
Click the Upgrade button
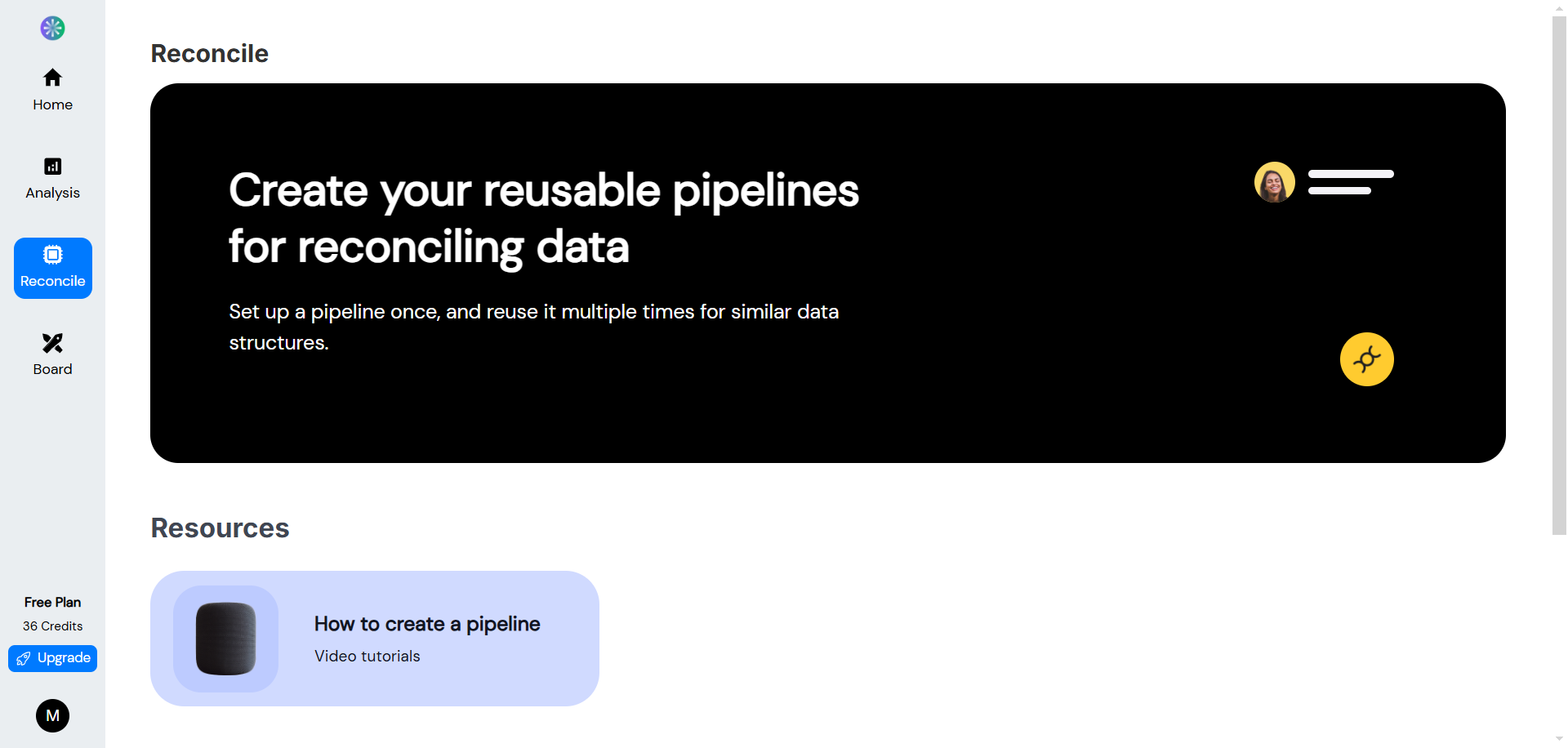coord(52,658)
